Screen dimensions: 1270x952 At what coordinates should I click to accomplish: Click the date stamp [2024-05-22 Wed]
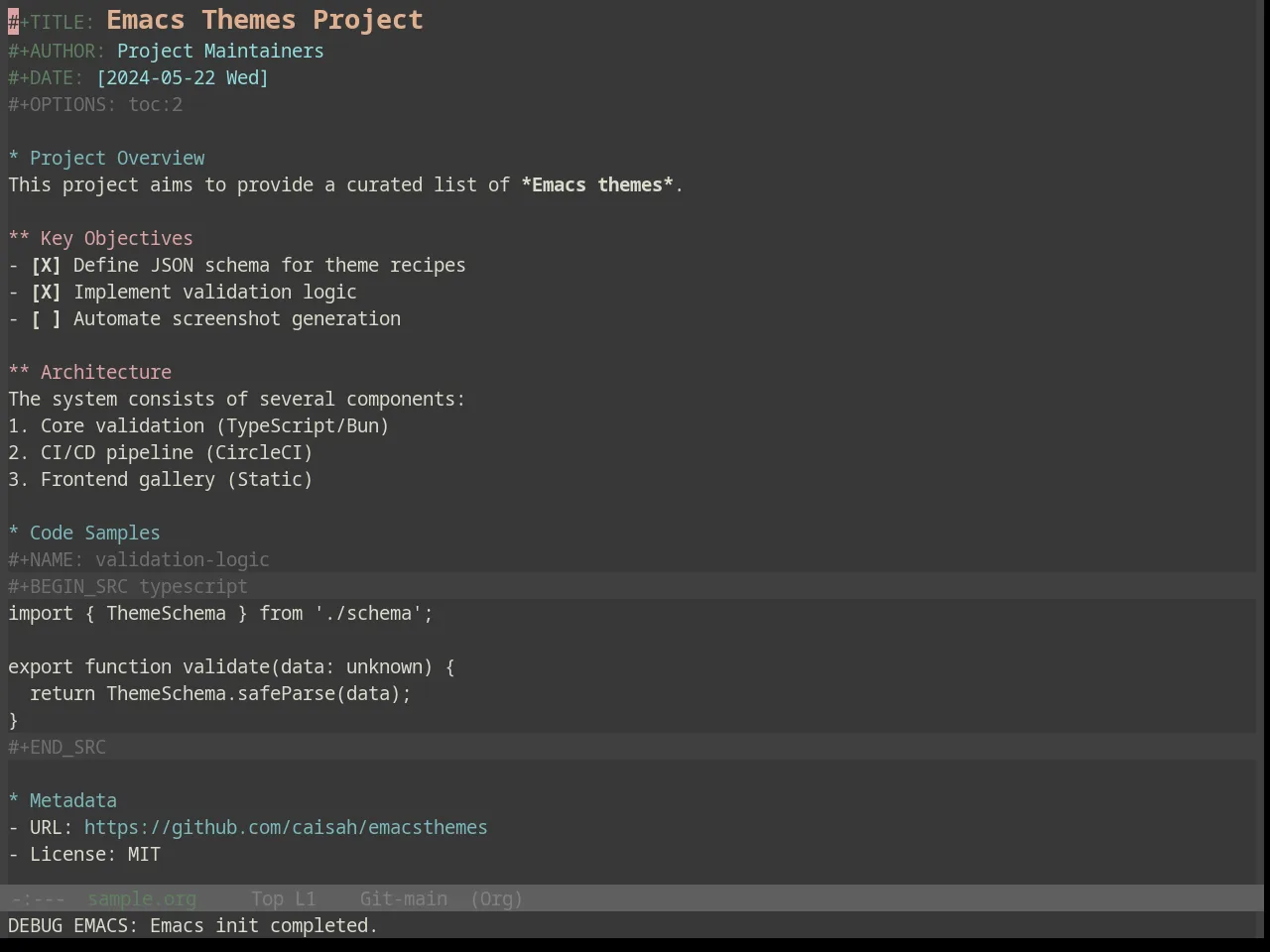(x=183, y=78)
